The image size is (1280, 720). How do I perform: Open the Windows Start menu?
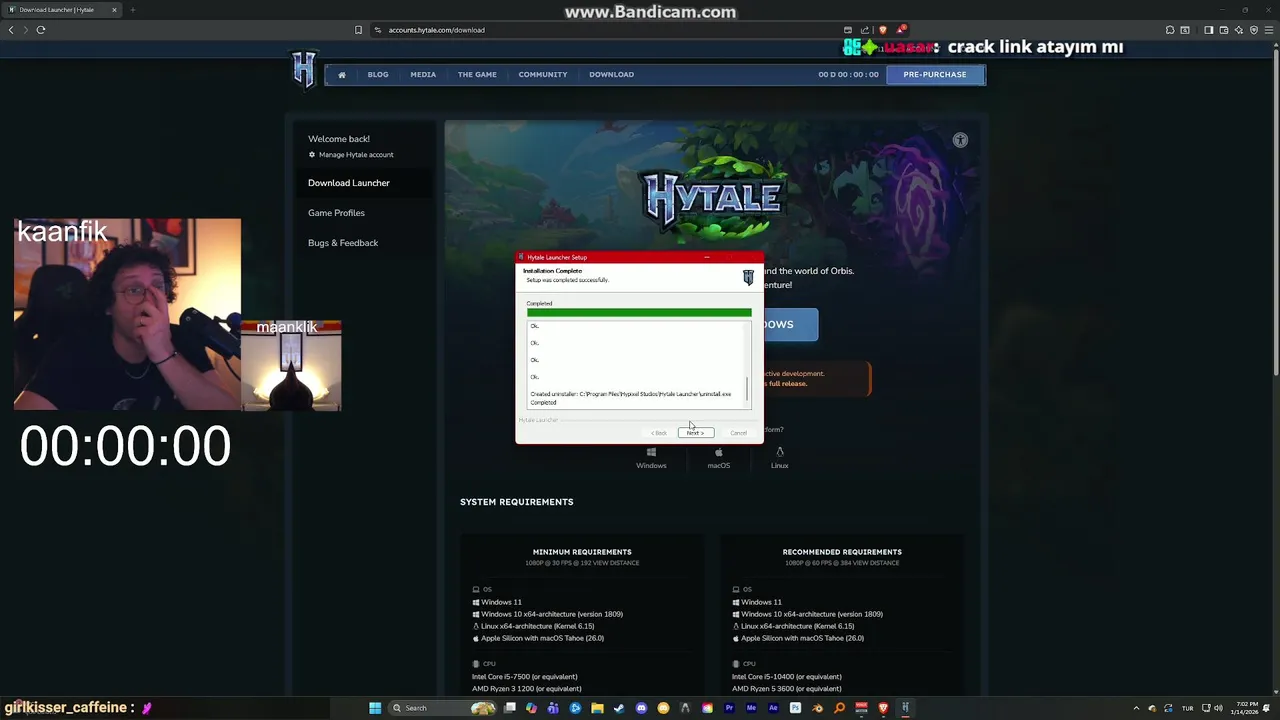coord(375,708)
